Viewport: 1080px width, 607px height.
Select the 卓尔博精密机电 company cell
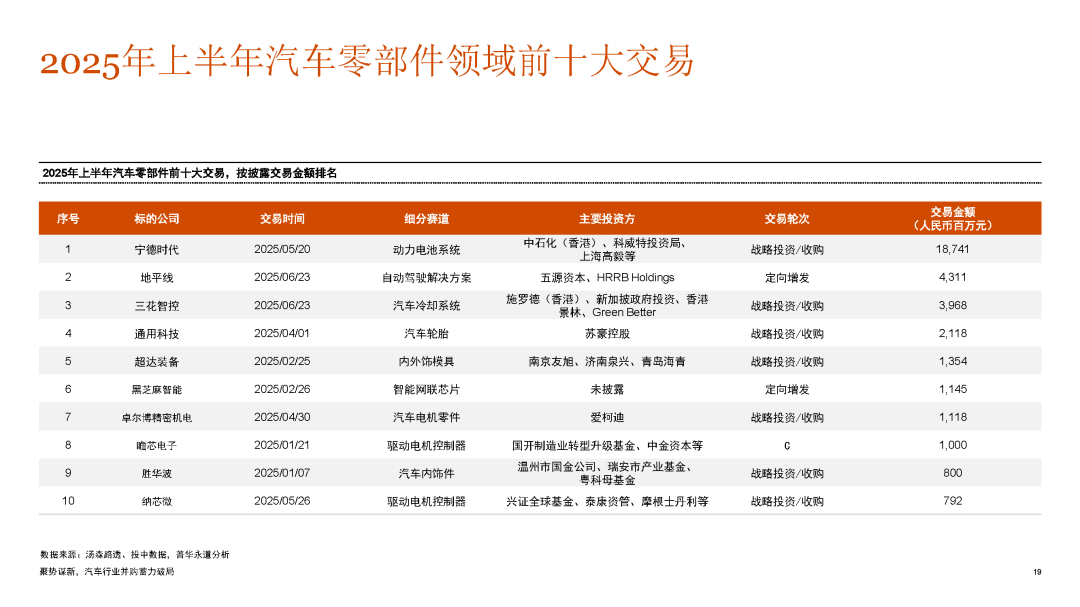tap(156, 418)
